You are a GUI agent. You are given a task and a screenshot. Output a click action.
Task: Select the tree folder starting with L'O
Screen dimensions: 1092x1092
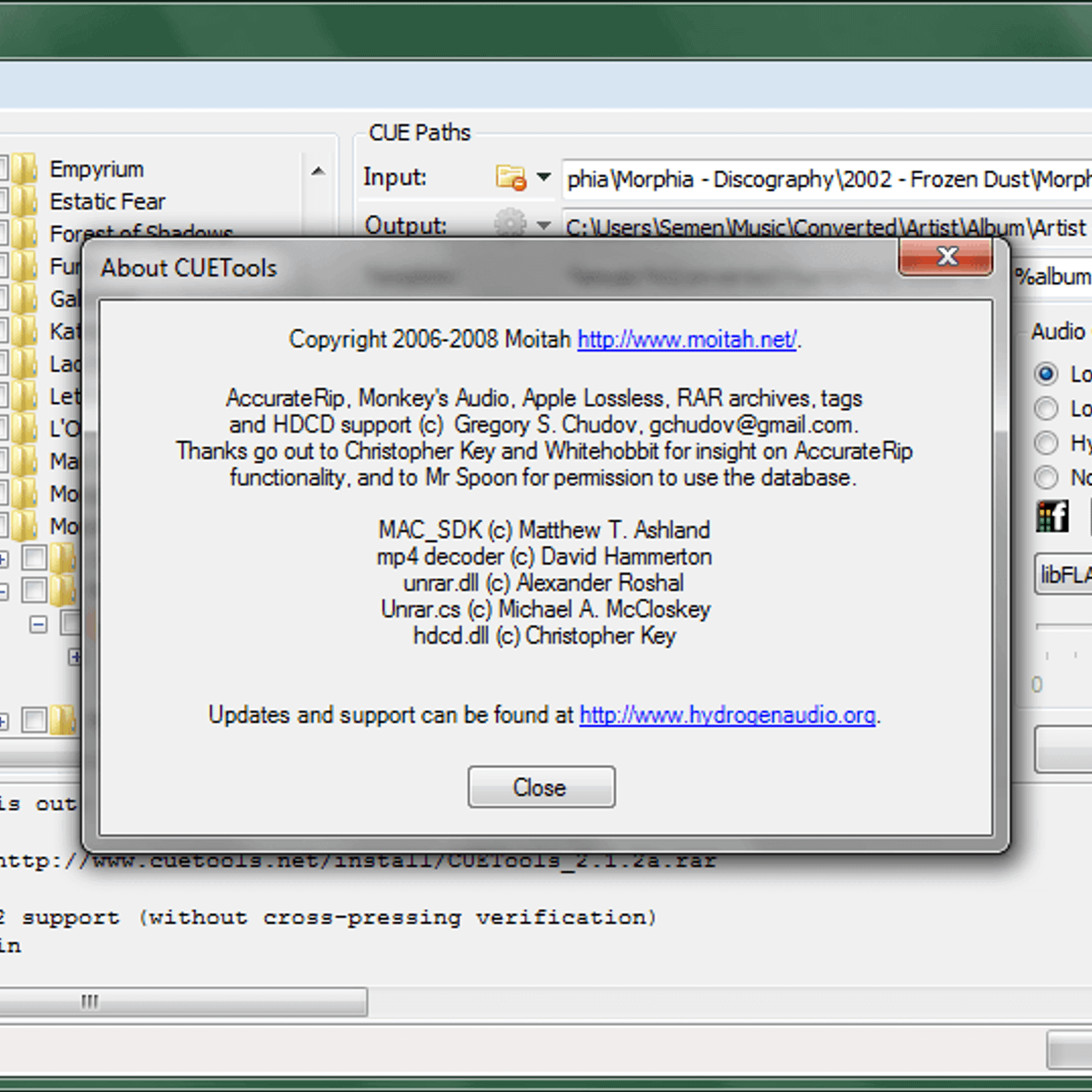tap(65, 429)
